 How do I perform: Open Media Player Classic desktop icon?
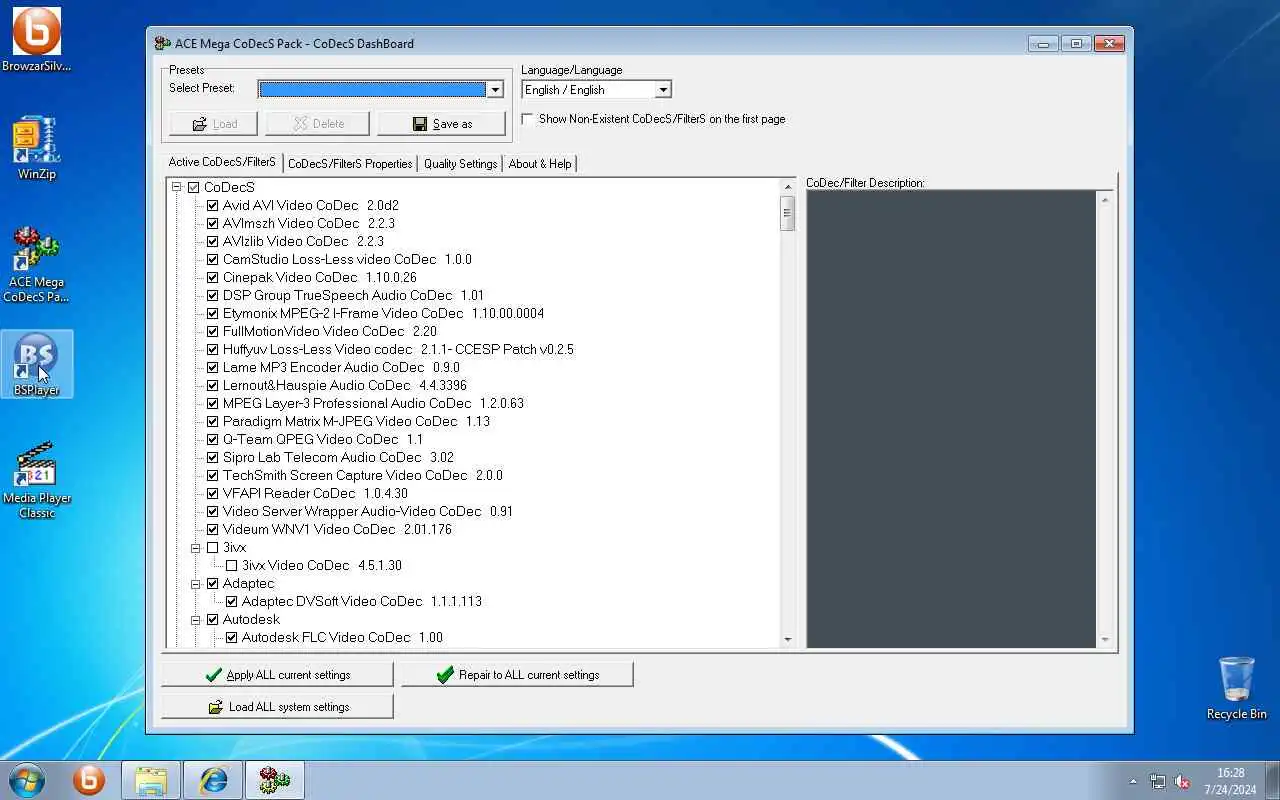coord(37,480)
